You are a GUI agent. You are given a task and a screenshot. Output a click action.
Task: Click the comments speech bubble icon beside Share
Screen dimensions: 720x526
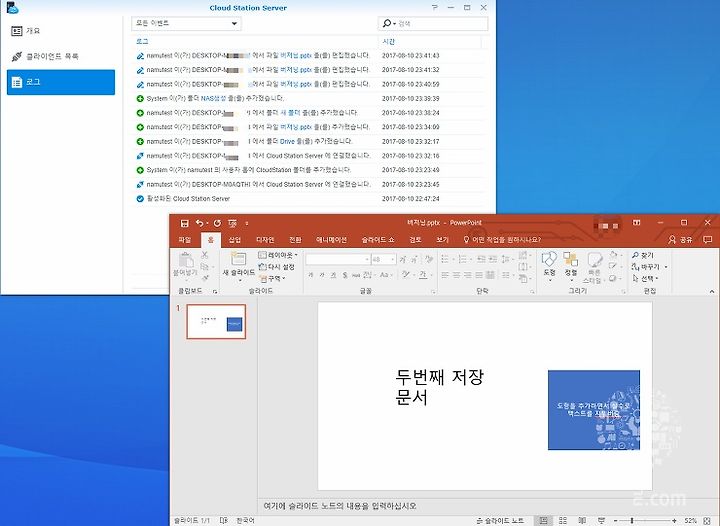708,240
